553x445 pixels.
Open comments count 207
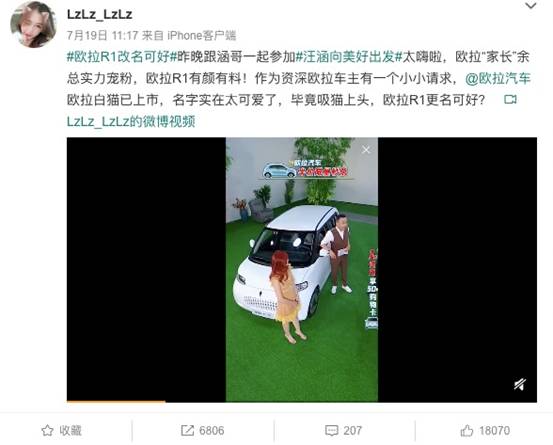coord(353,431)
